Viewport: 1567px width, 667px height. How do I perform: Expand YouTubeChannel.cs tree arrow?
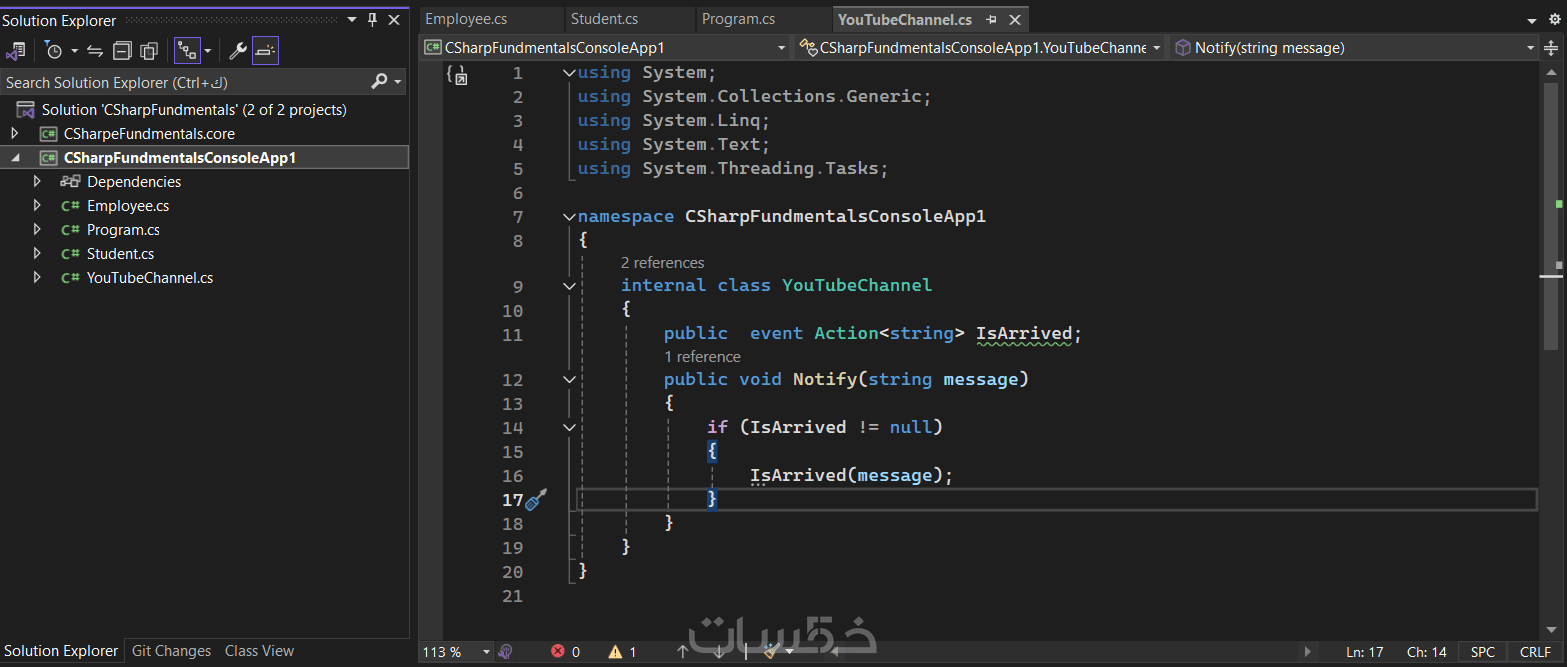coord(37,277)
